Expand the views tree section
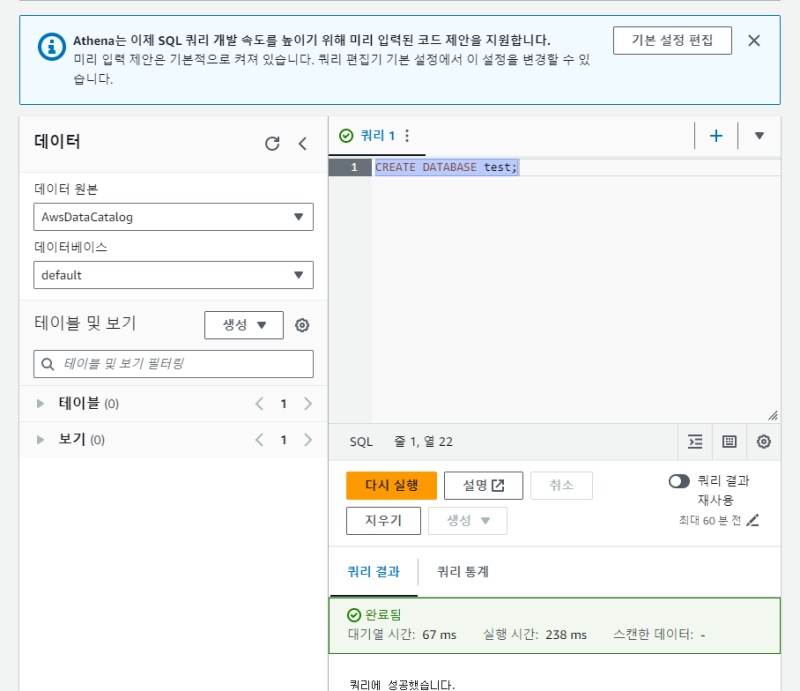This screenshot has height=691, width=800. pyautogui.click(x=41, y=440)
